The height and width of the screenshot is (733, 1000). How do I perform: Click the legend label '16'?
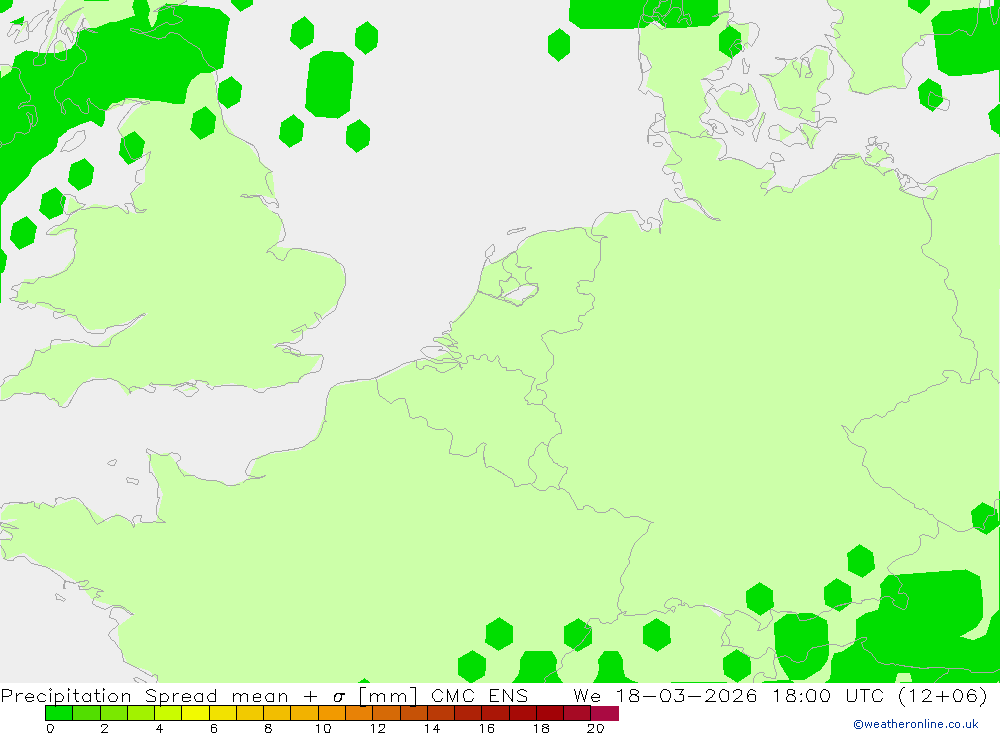pyautogui.click(x=487, y=728)
